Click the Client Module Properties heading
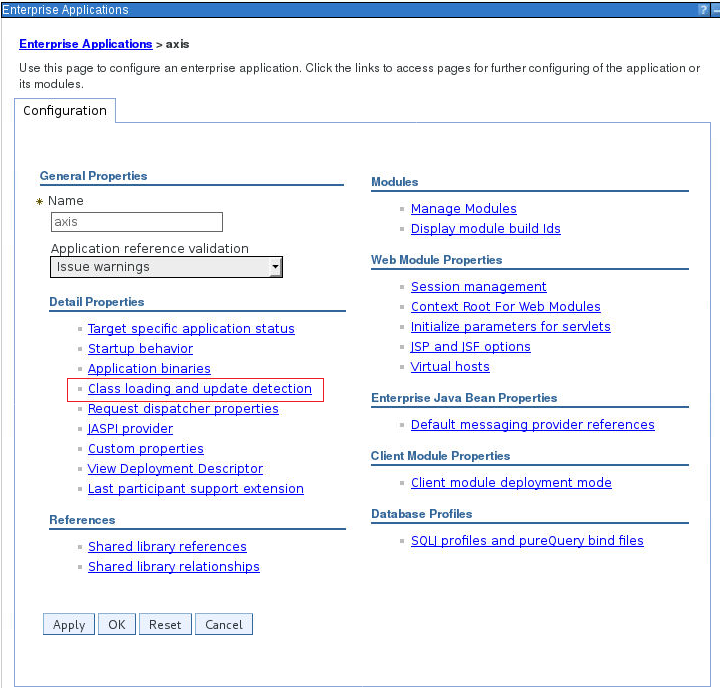This screenshot has width=720, height=688. (x=440, y=456)
